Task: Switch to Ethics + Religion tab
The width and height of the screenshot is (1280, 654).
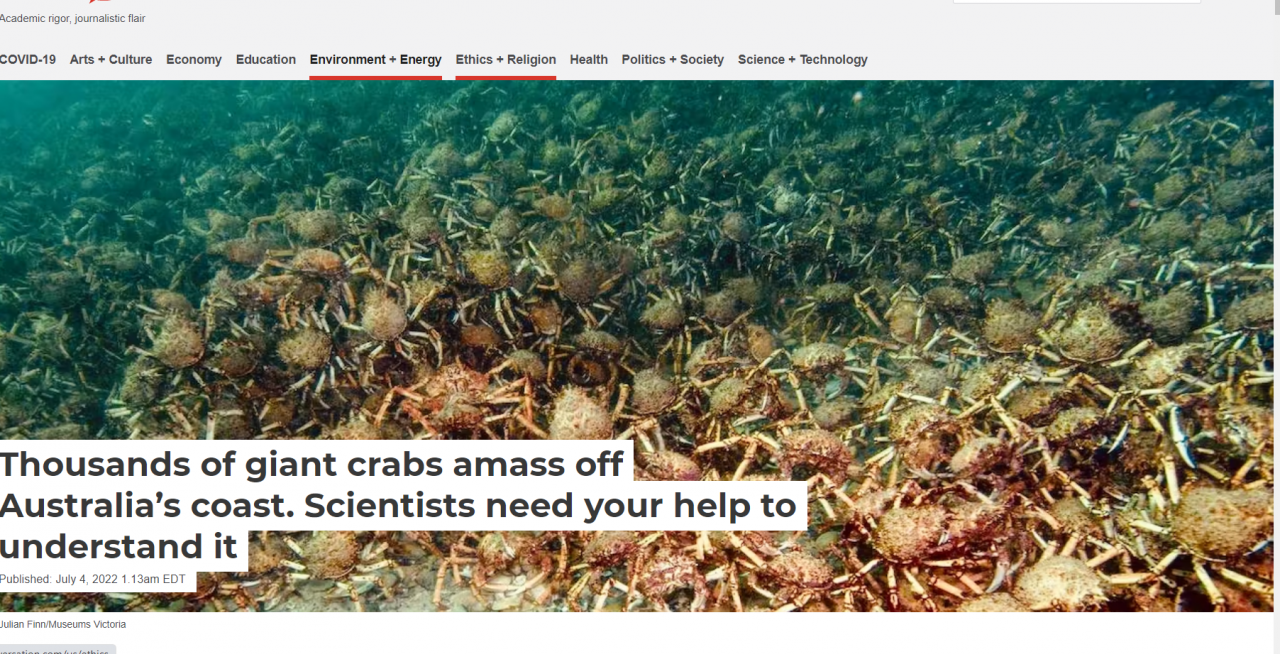Action: click(x=506, y=60)
